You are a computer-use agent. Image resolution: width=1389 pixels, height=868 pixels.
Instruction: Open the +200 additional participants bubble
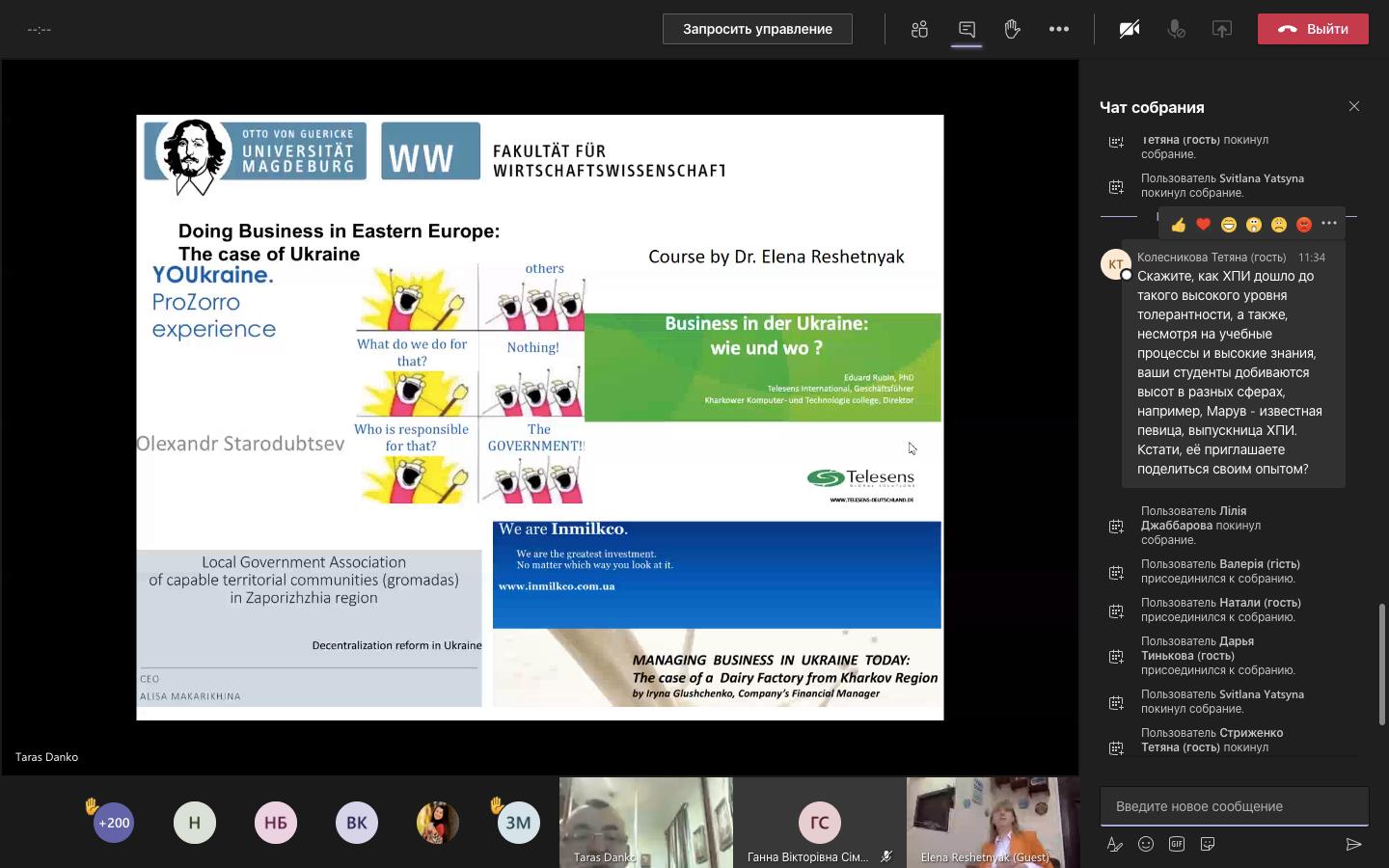coord(114,823)
